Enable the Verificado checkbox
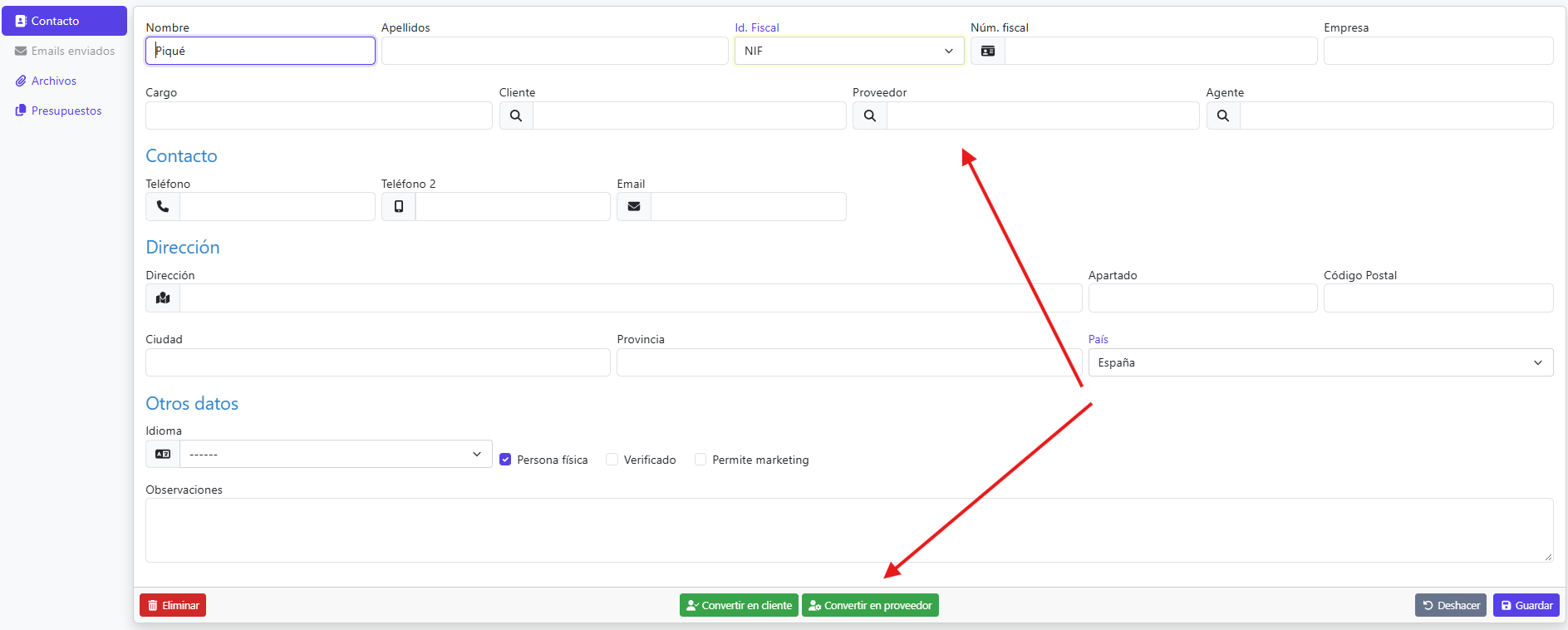 point(612,460)
